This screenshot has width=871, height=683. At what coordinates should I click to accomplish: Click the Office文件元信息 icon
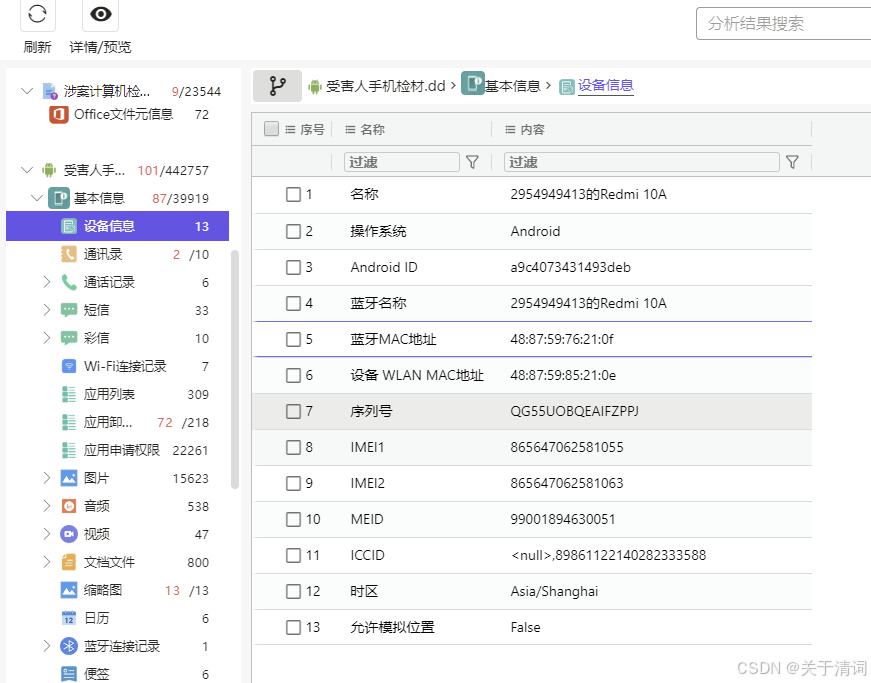tap(58, 115)
